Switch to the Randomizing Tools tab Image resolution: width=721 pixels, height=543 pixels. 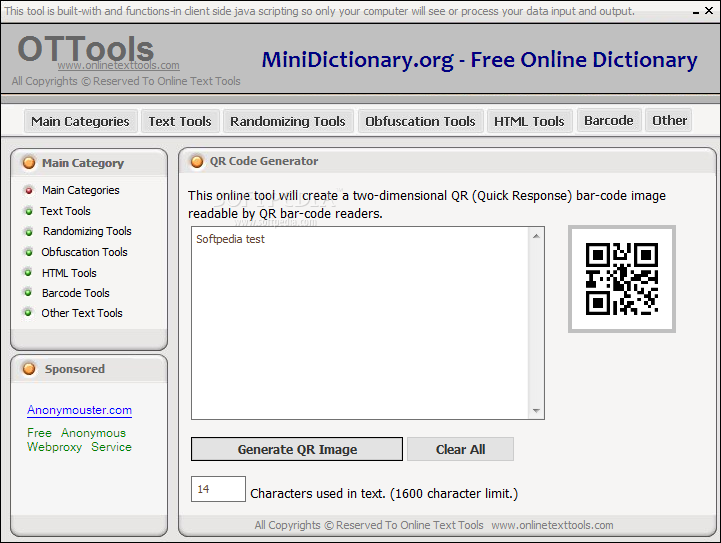click(x=288, y=121)
